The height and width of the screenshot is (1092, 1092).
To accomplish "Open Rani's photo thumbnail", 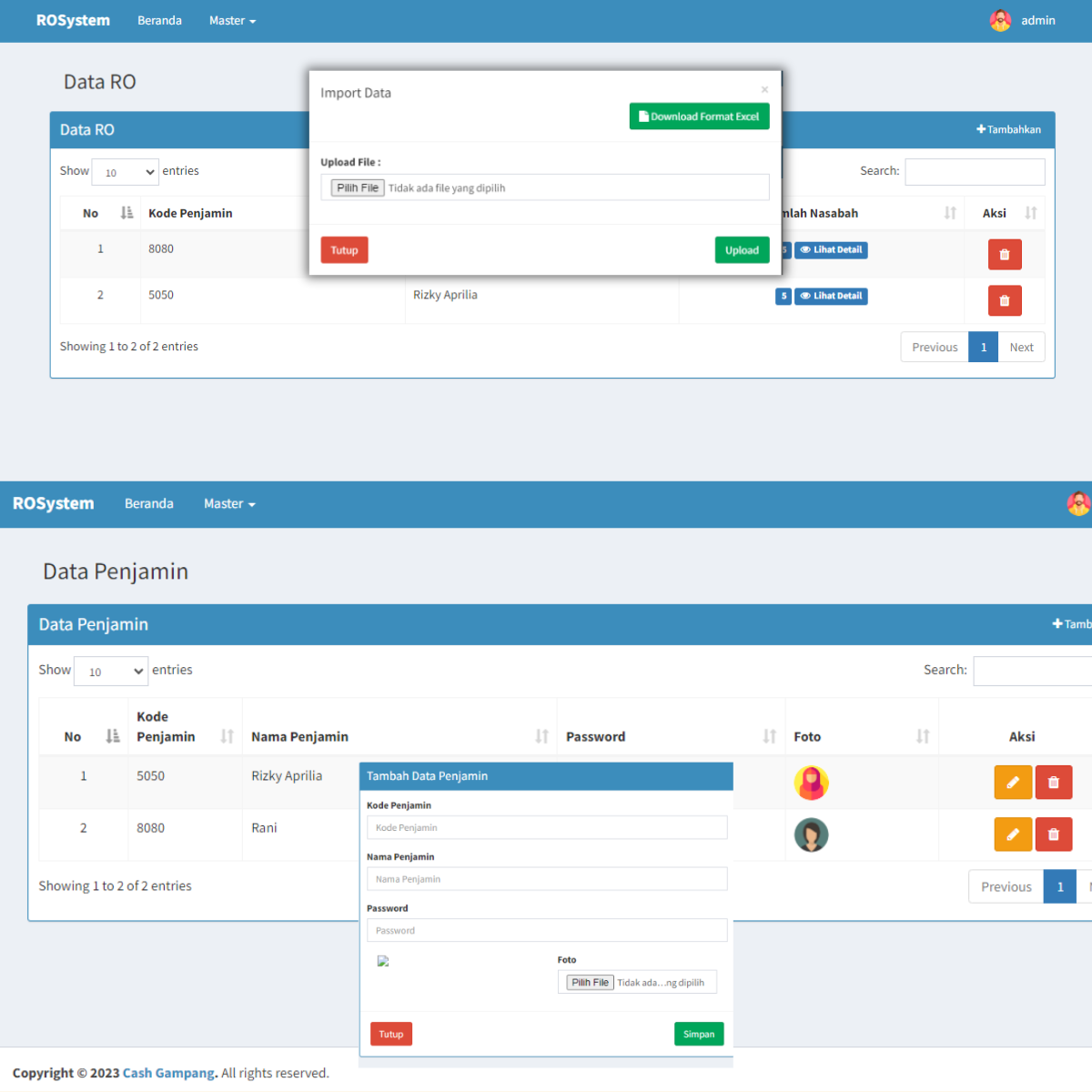I will pos(811,834).
